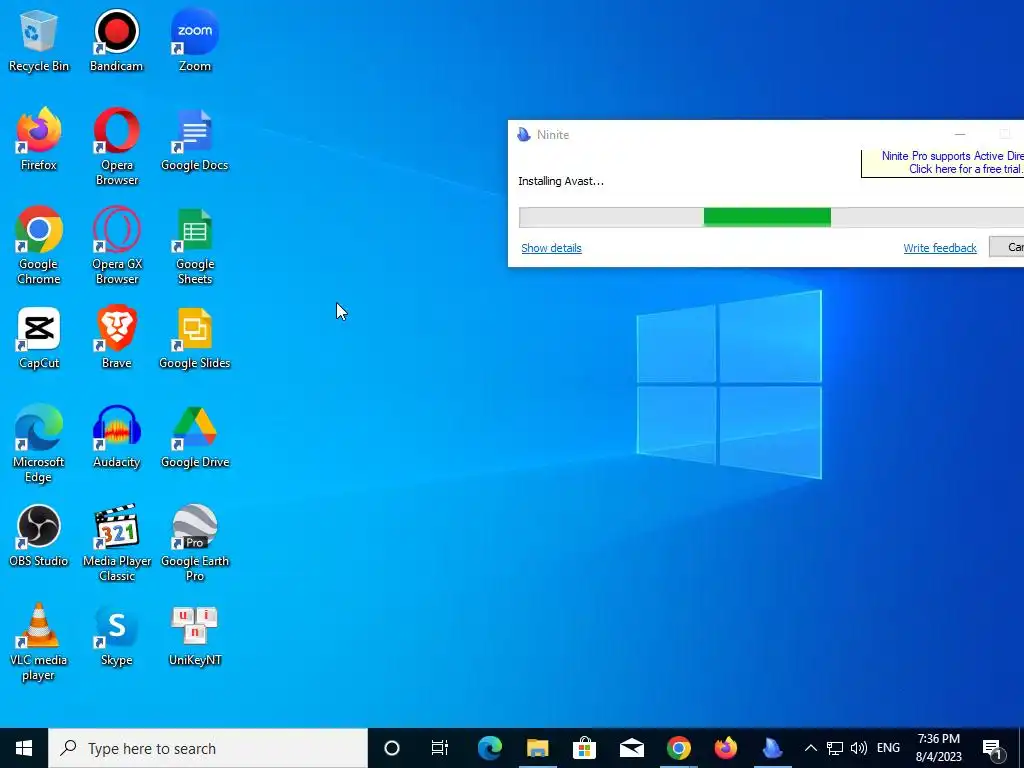Expand hidden system tray icons

[810, 748]
